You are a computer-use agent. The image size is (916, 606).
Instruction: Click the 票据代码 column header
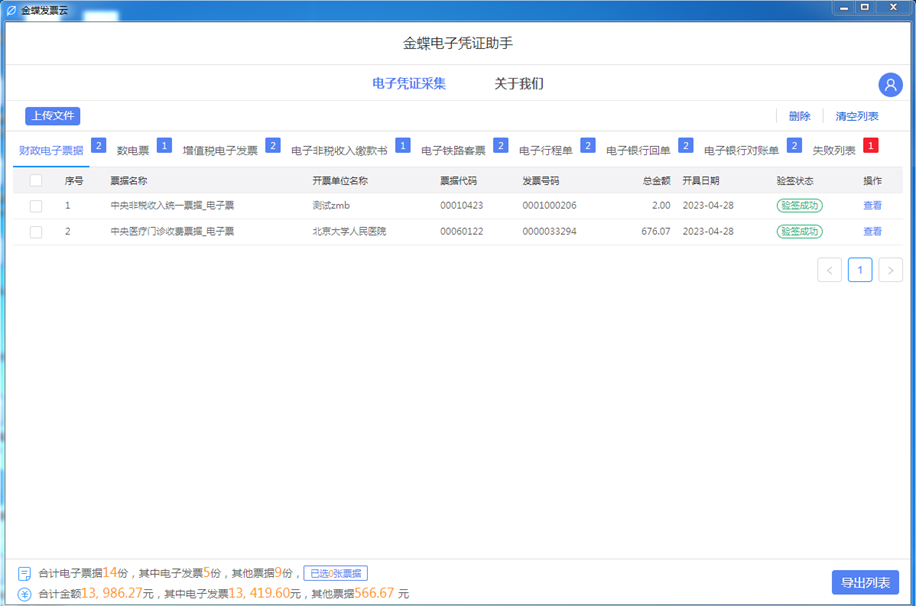coord(458,181)
